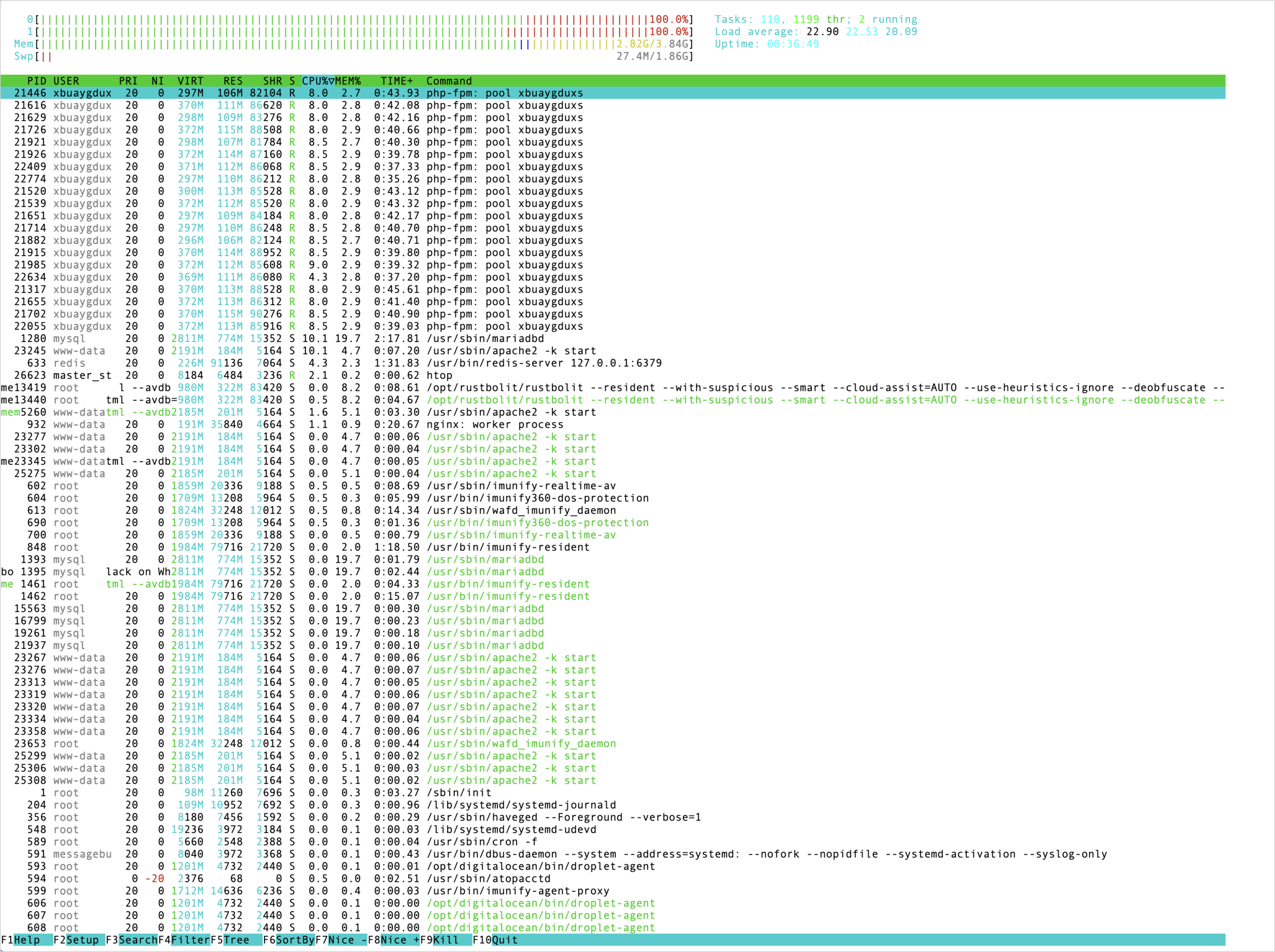Screen dimensions: 1275x952
Task: Open F2 Setup in the function bar
Action: [79, 940]
